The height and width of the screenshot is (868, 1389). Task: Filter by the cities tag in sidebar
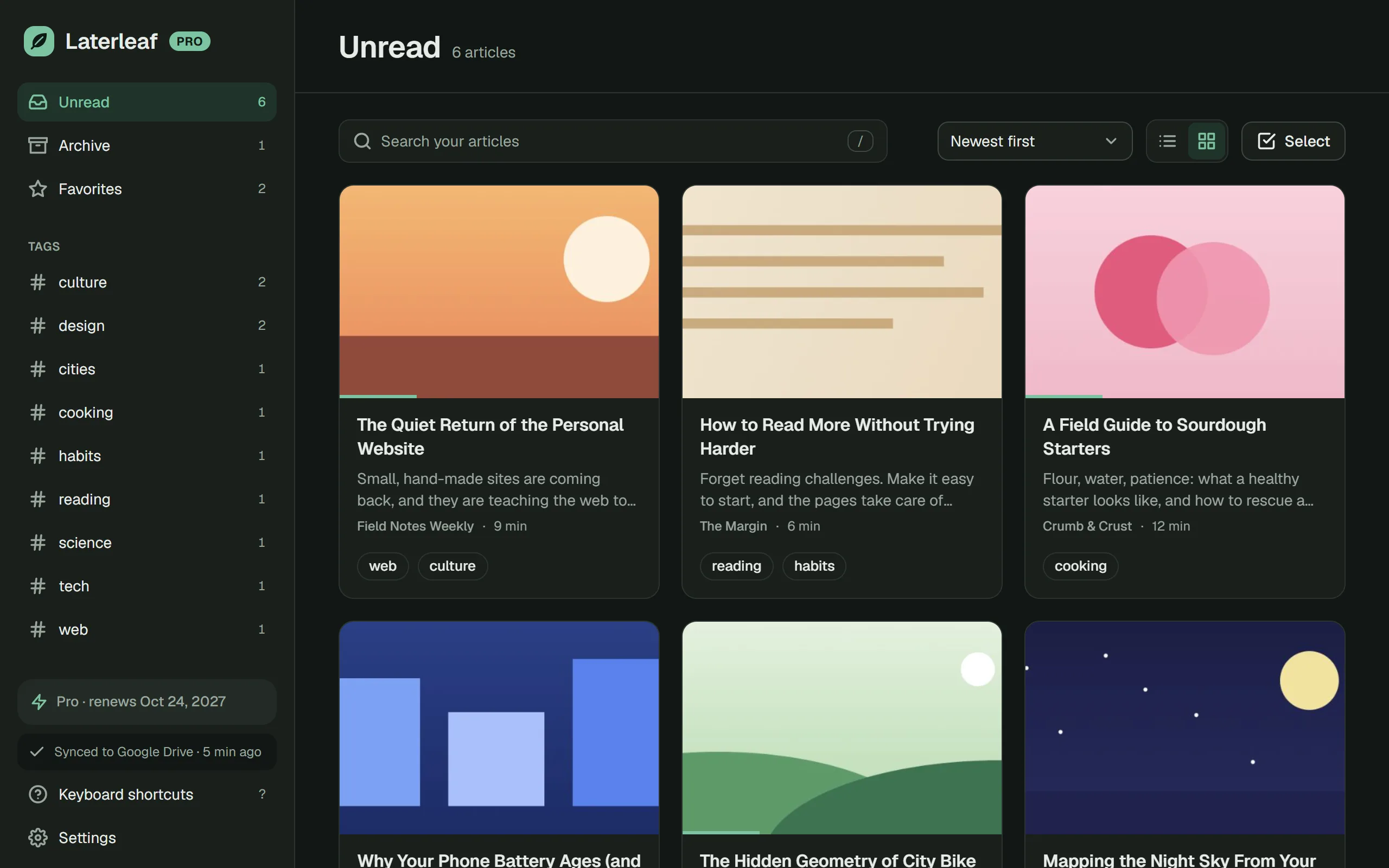click(147, 369)
